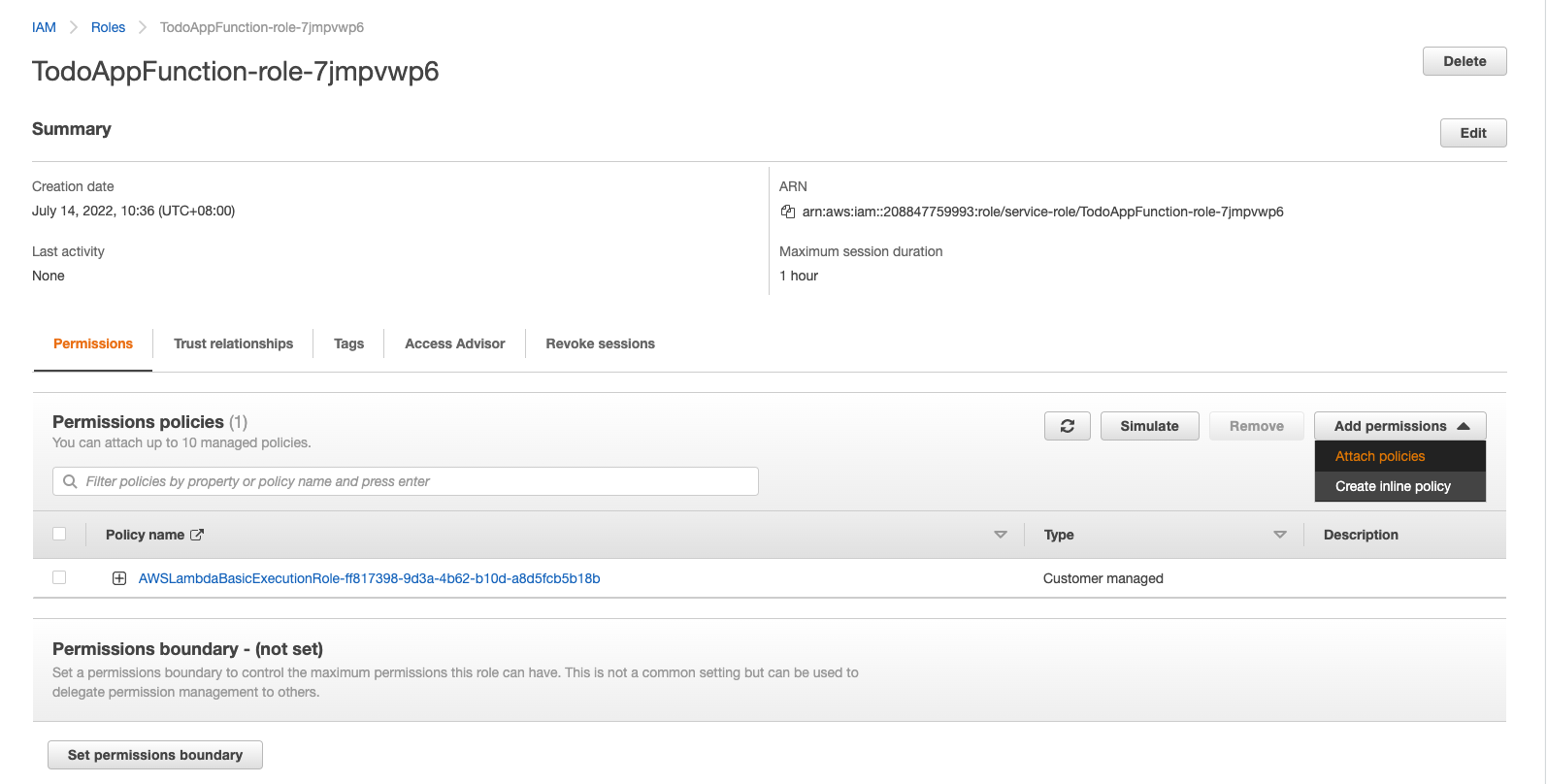Click the Customer managed type cell
The width and height of the screenshot is (1547, 784).
coord(1103,578)
